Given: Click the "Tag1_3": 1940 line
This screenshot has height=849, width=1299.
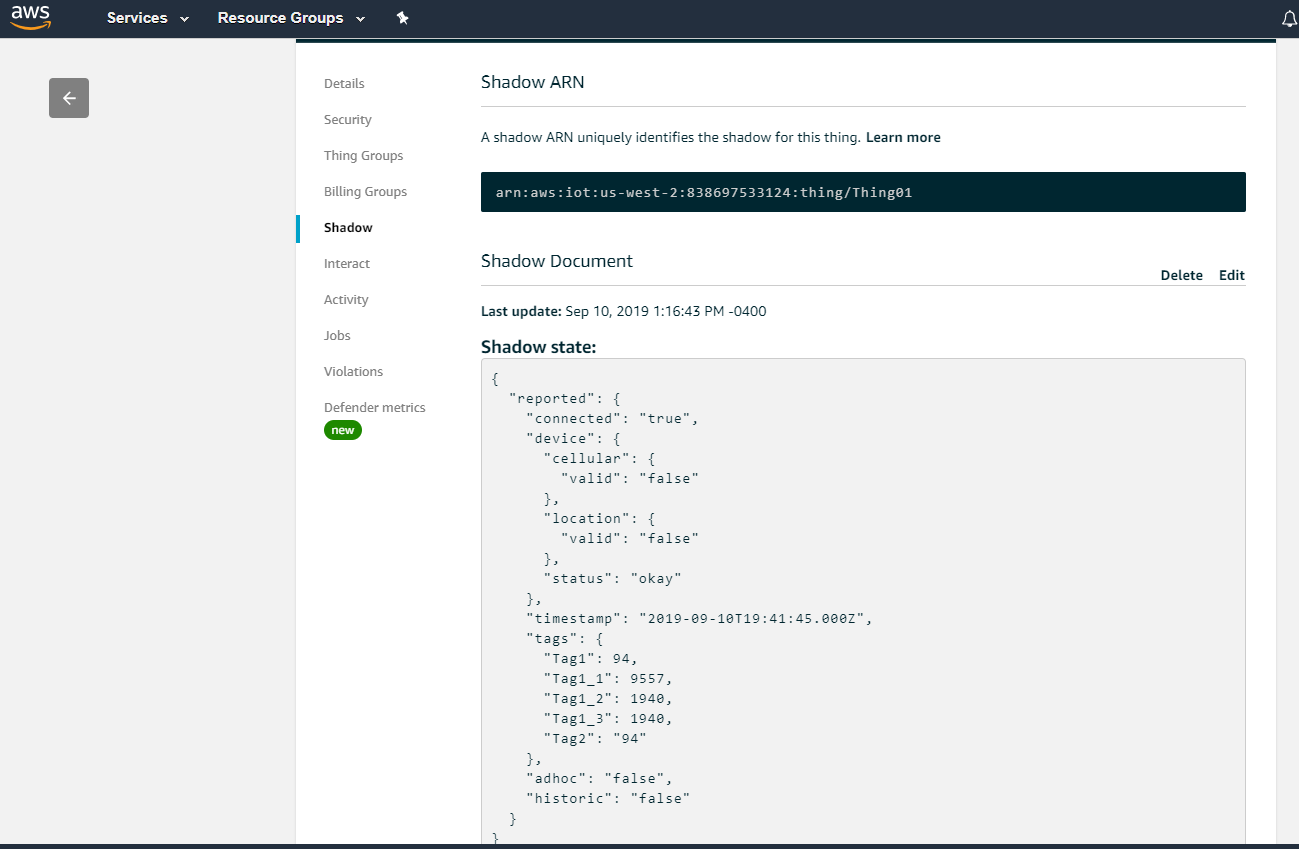Looking at the screenshot, I should click(608, 719).
